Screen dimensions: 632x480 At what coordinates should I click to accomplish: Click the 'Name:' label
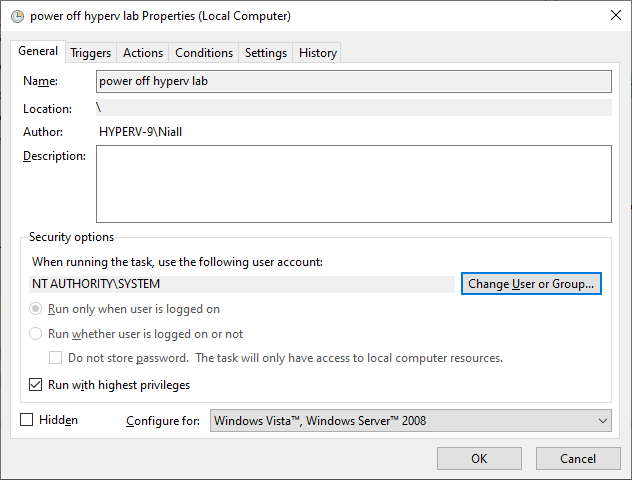coord(40,81)
